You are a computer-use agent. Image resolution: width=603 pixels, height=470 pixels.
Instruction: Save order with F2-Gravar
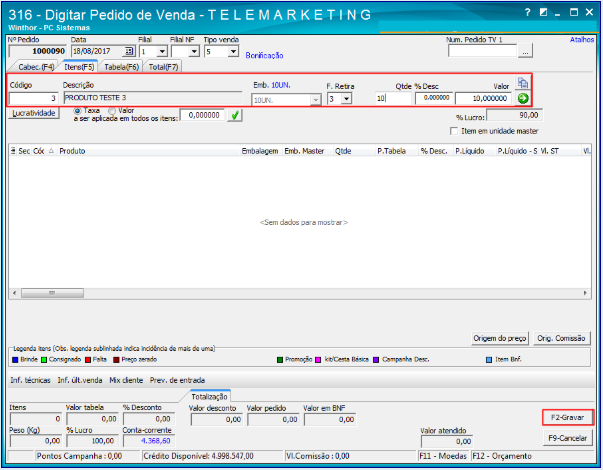click(x=567, y=417)
